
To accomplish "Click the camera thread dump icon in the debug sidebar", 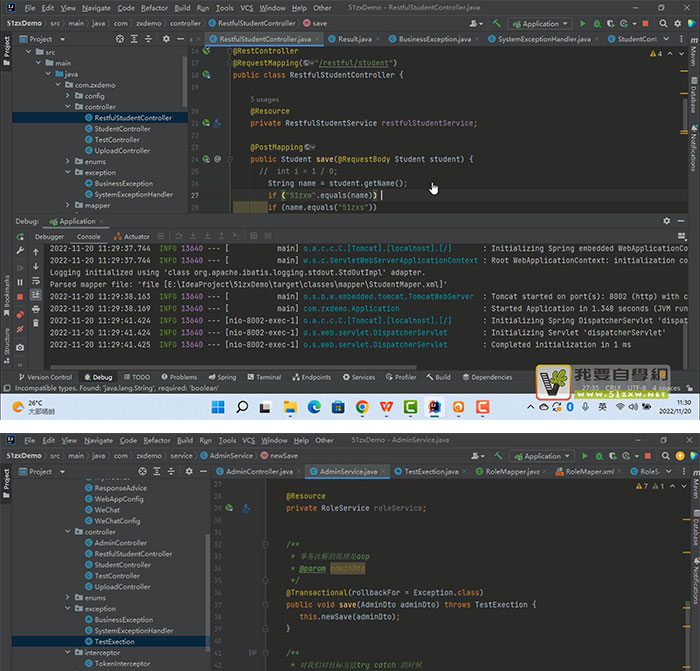I will (x=20, y=347).
